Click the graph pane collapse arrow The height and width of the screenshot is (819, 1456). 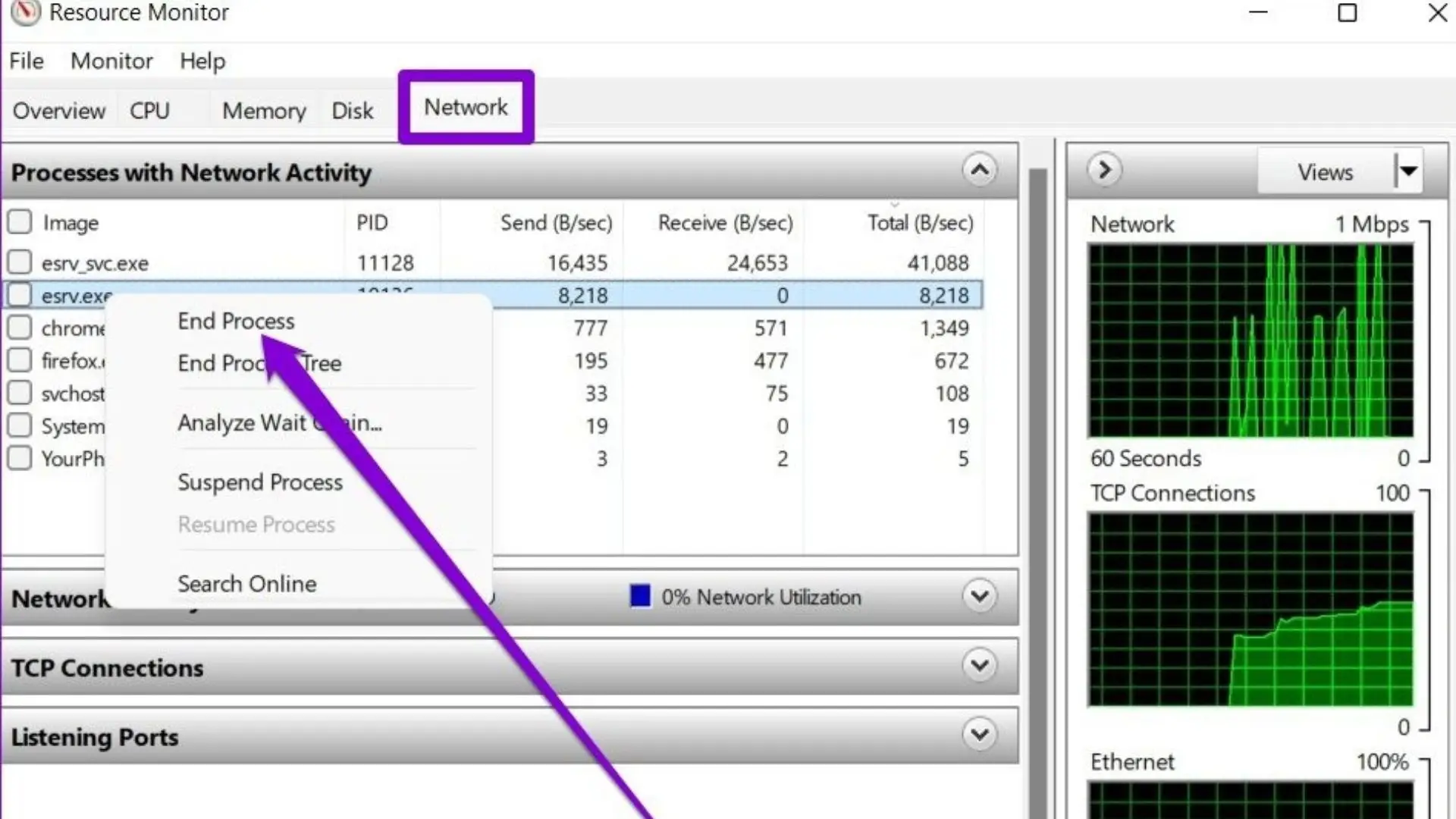point(1104,170)
